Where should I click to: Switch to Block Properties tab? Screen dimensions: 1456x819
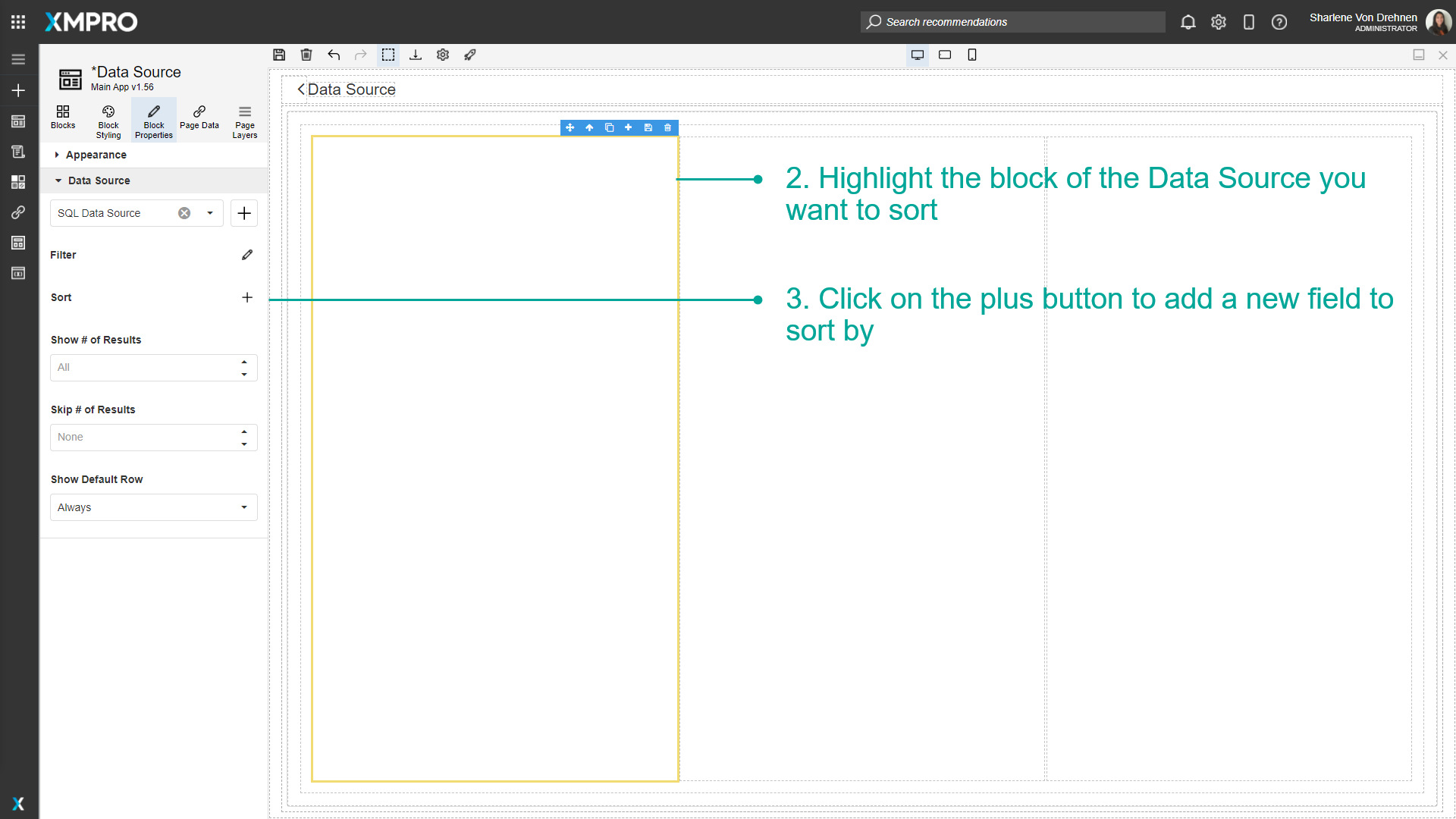[x=153, y=120]
